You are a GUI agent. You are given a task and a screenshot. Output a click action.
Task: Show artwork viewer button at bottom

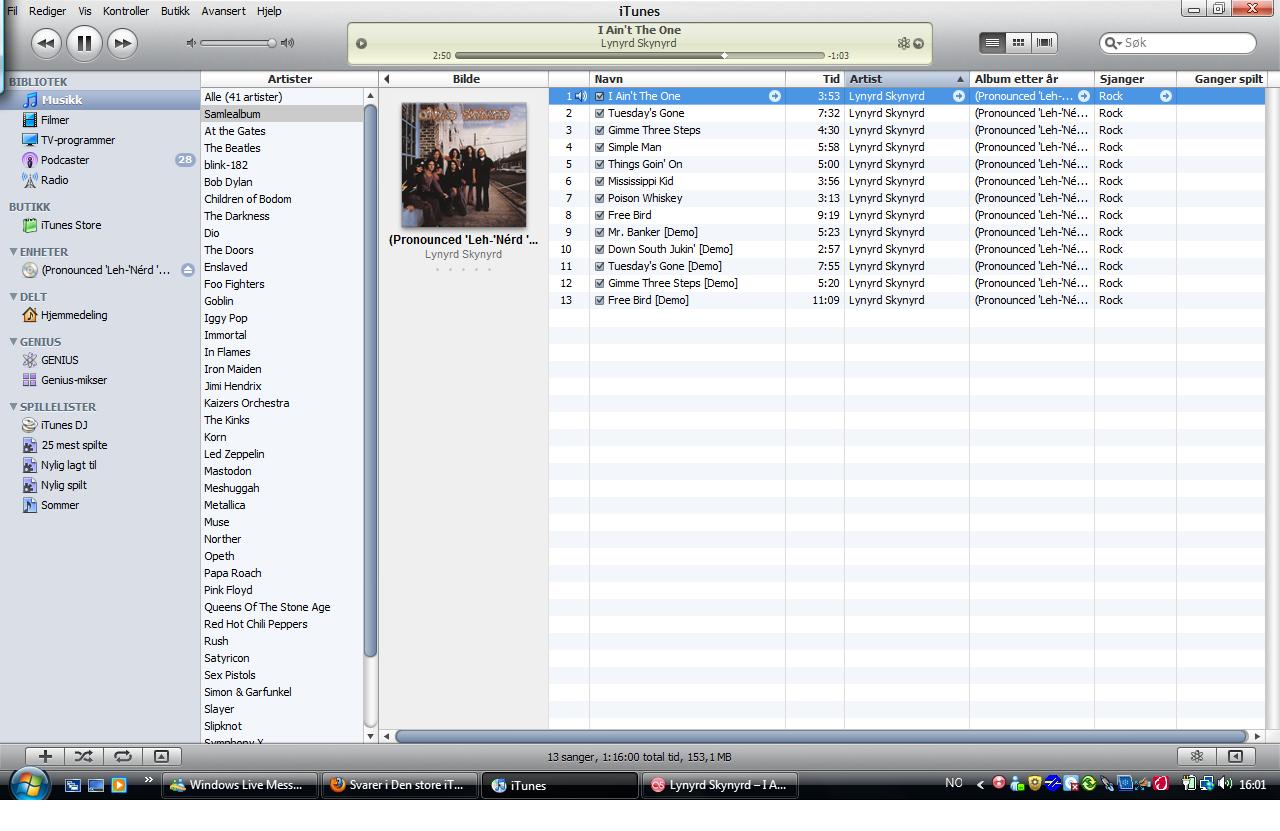tap(161, 757)
